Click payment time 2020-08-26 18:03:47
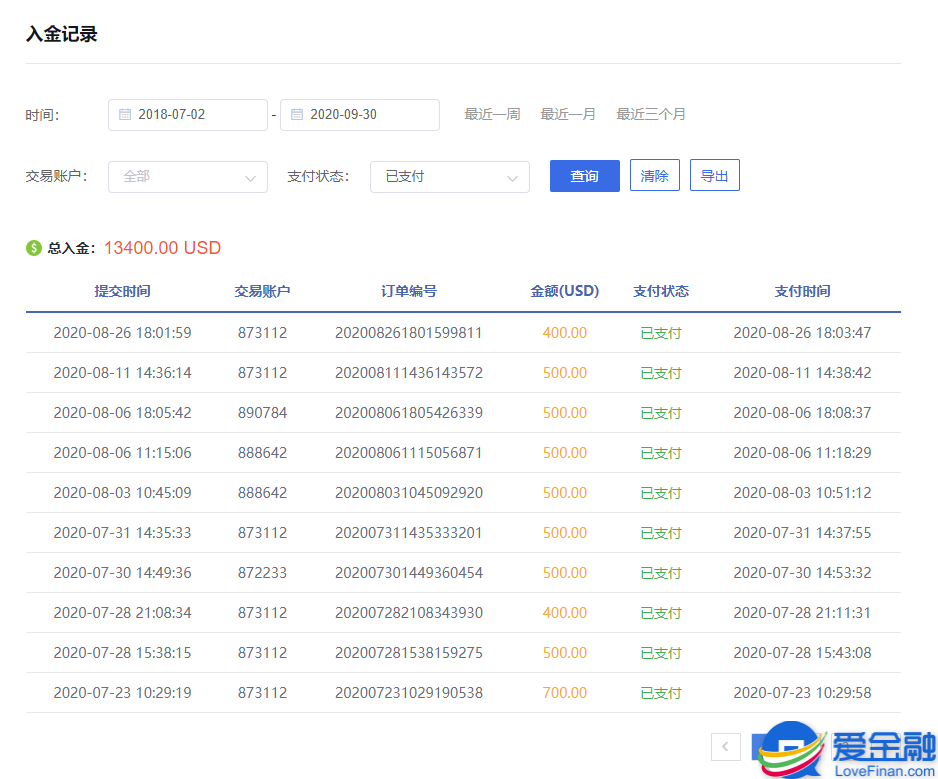 pos(802,333)
